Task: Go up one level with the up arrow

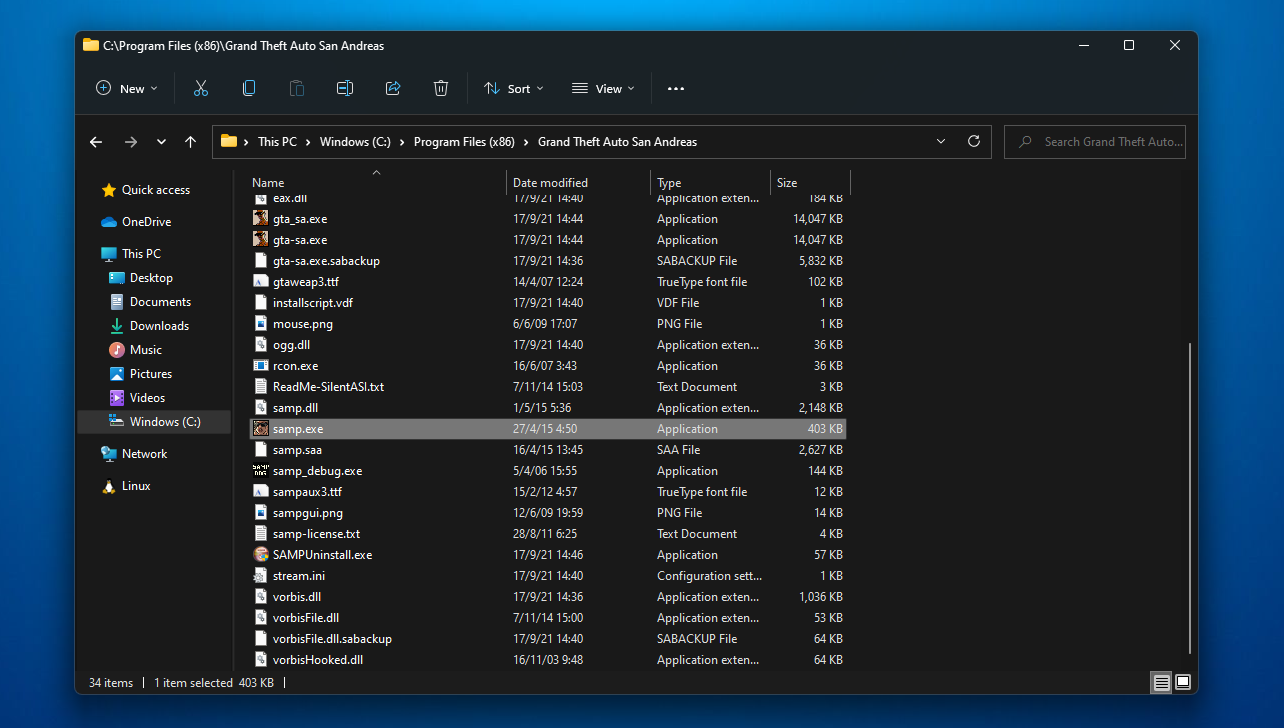Action: (190, 141)
